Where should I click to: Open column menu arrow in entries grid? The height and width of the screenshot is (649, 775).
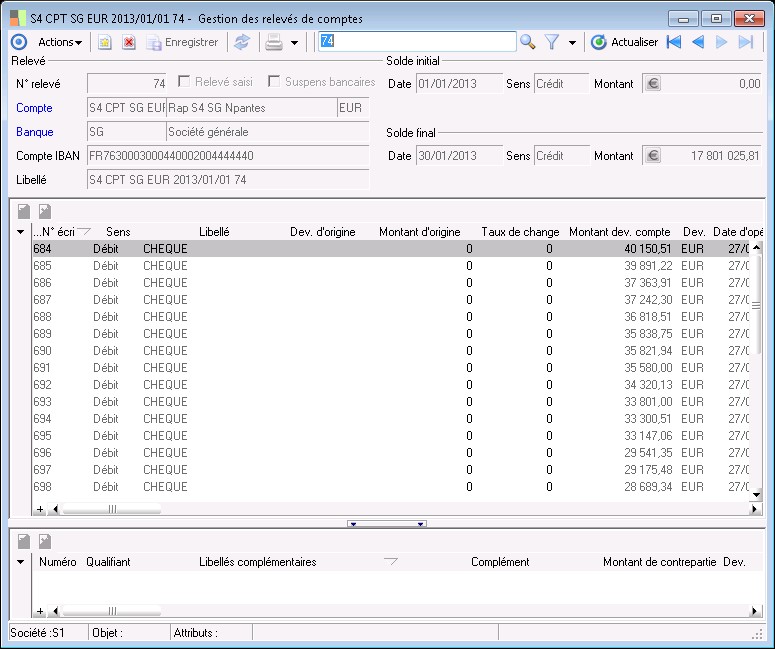[x=21, y=232]
